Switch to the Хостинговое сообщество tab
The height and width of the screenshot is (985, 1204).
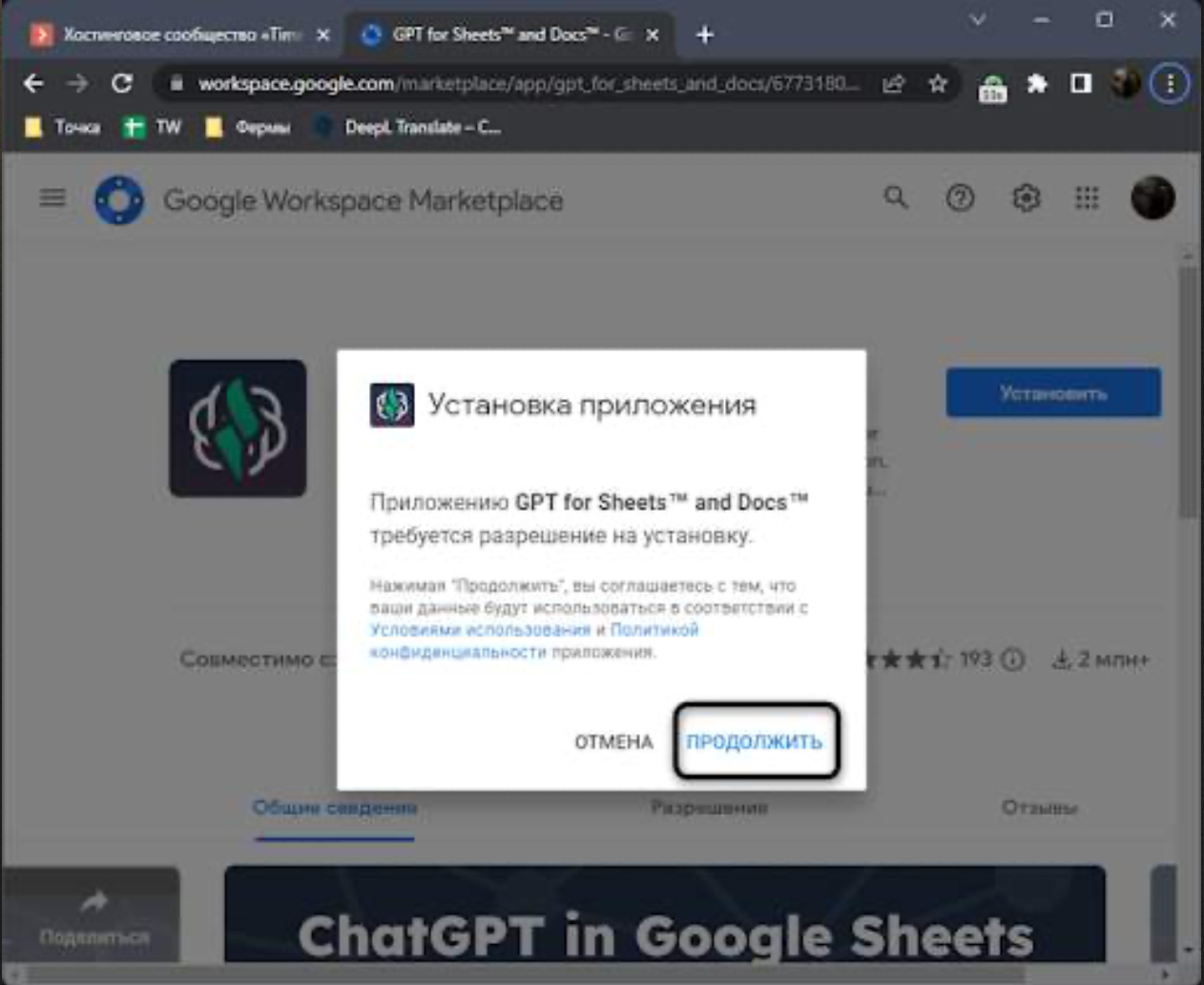pos(181,35)
